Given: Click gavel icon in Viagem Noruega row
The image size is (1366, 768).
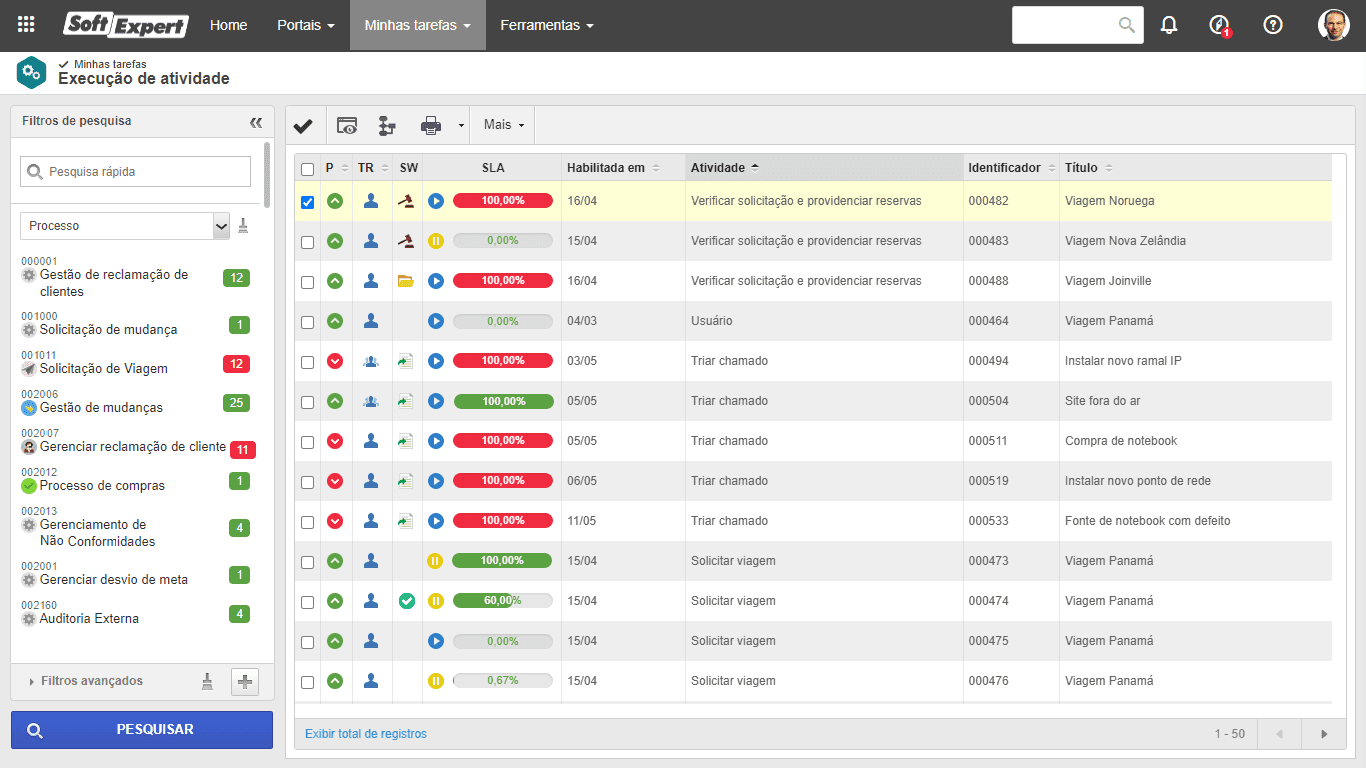Looking at the screenshot, I should (406, 201).
